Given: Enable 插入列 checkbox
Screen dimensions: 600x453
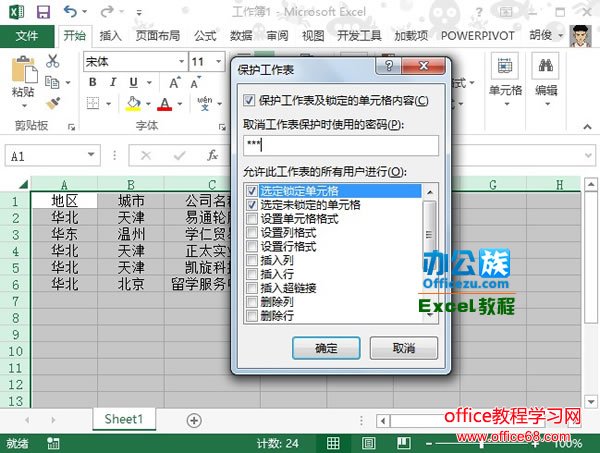Looking at the screenshot, I should 252,260.
